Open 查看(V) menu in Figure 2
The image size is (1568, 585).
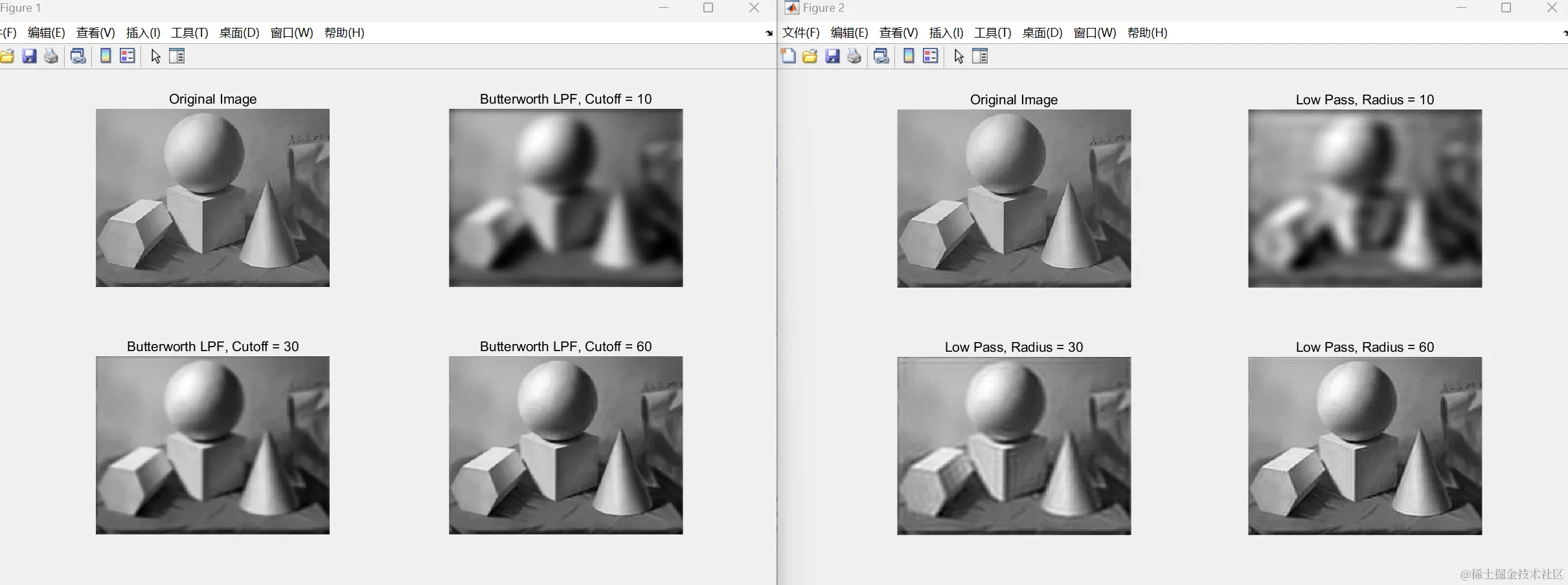point(899,32)
